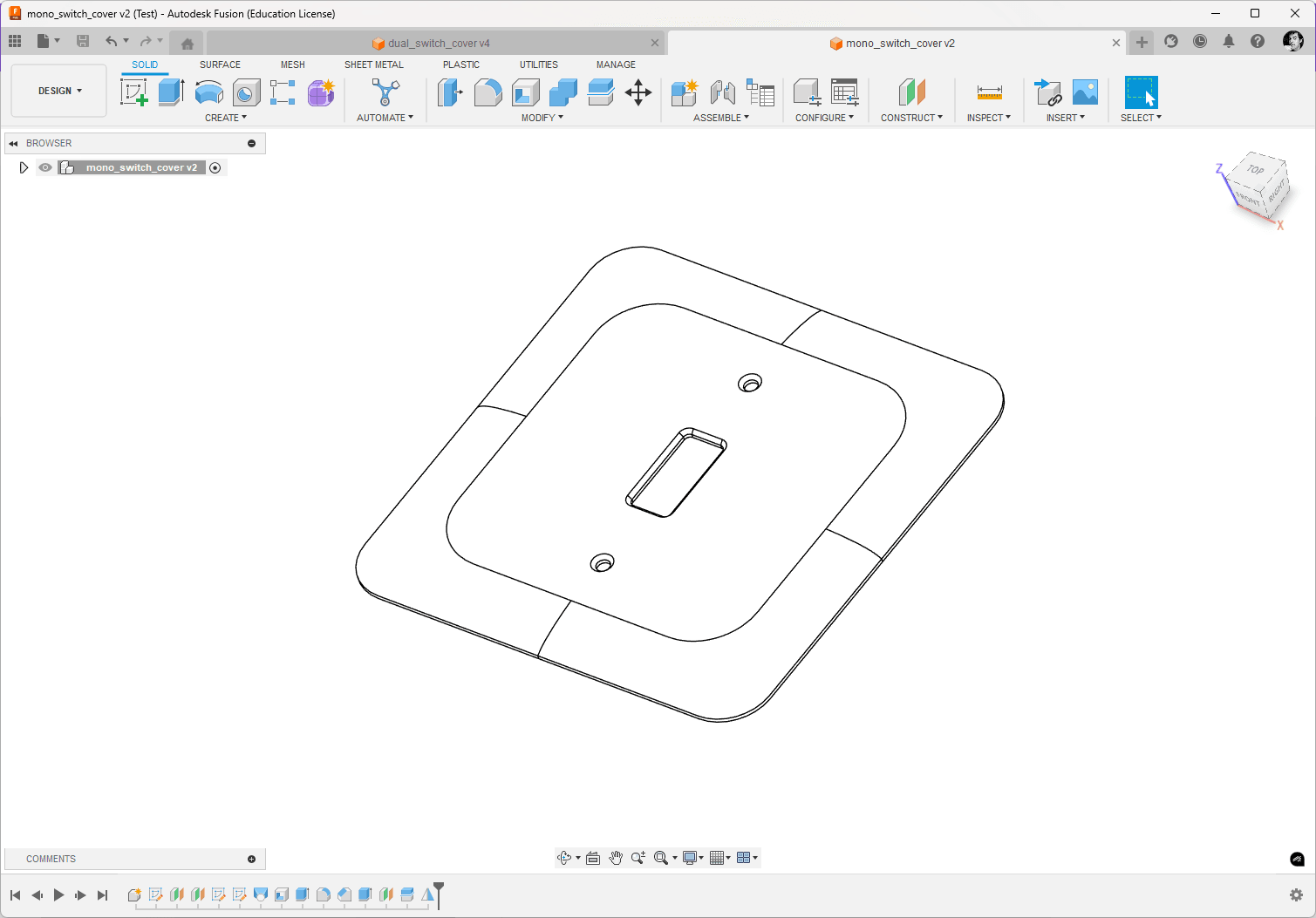Open the Bill of Materials table icon
This screenshot has width=1316, height=918.
pos(760,92)
